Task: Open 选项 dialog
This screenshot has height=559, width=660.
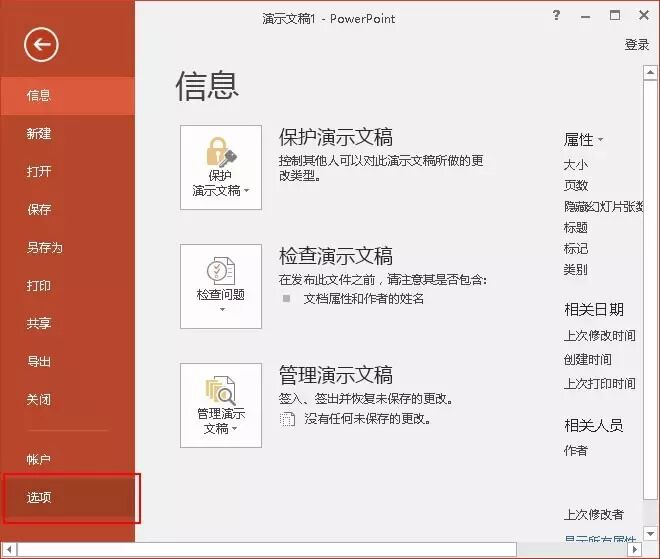Action: tap(67, 498)
